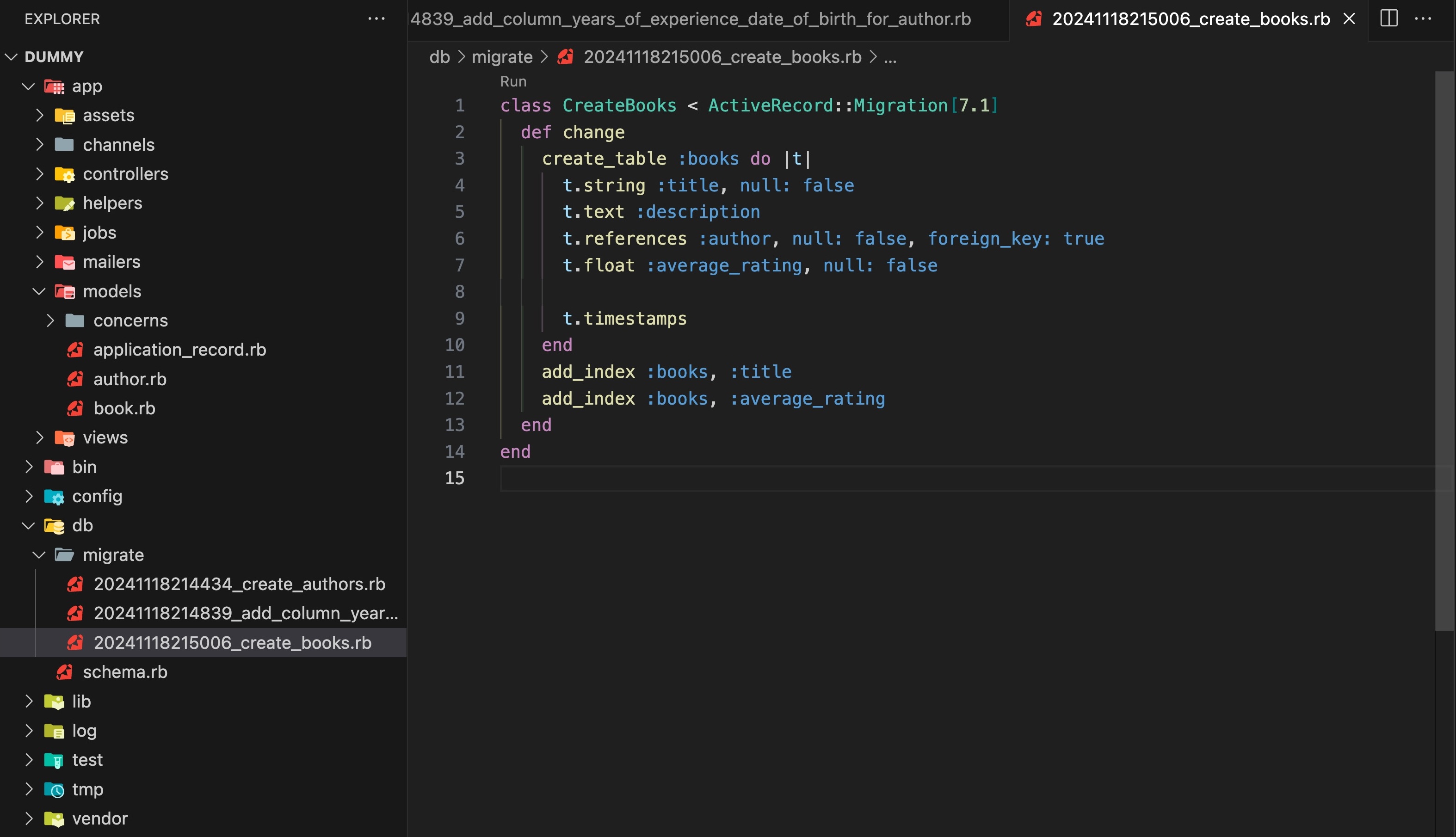Expand the vendor folder
Screen dimensions: 1456x837
pos(28,819)
